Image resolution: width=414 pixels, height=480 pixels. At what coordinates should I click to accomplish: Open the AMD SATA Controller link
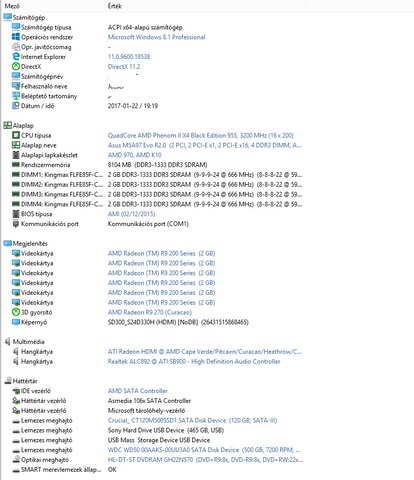coord(138,391)
